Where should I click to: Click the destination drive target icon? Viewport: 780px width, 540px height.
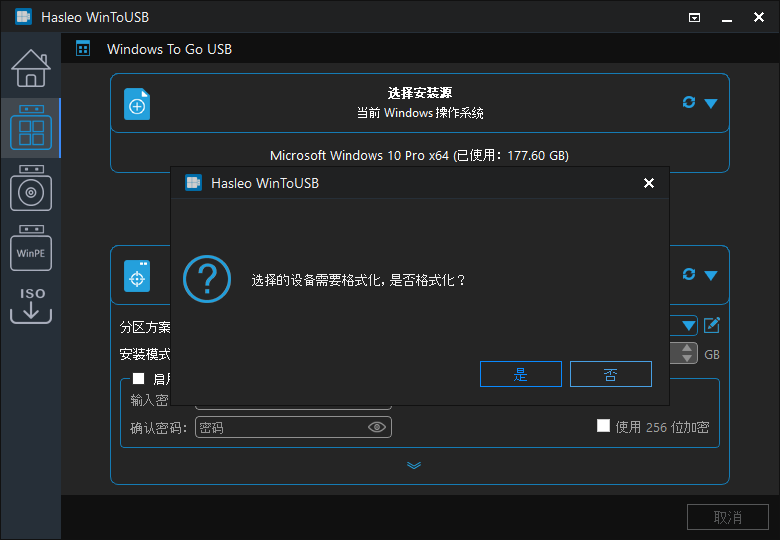click(137, 276)
